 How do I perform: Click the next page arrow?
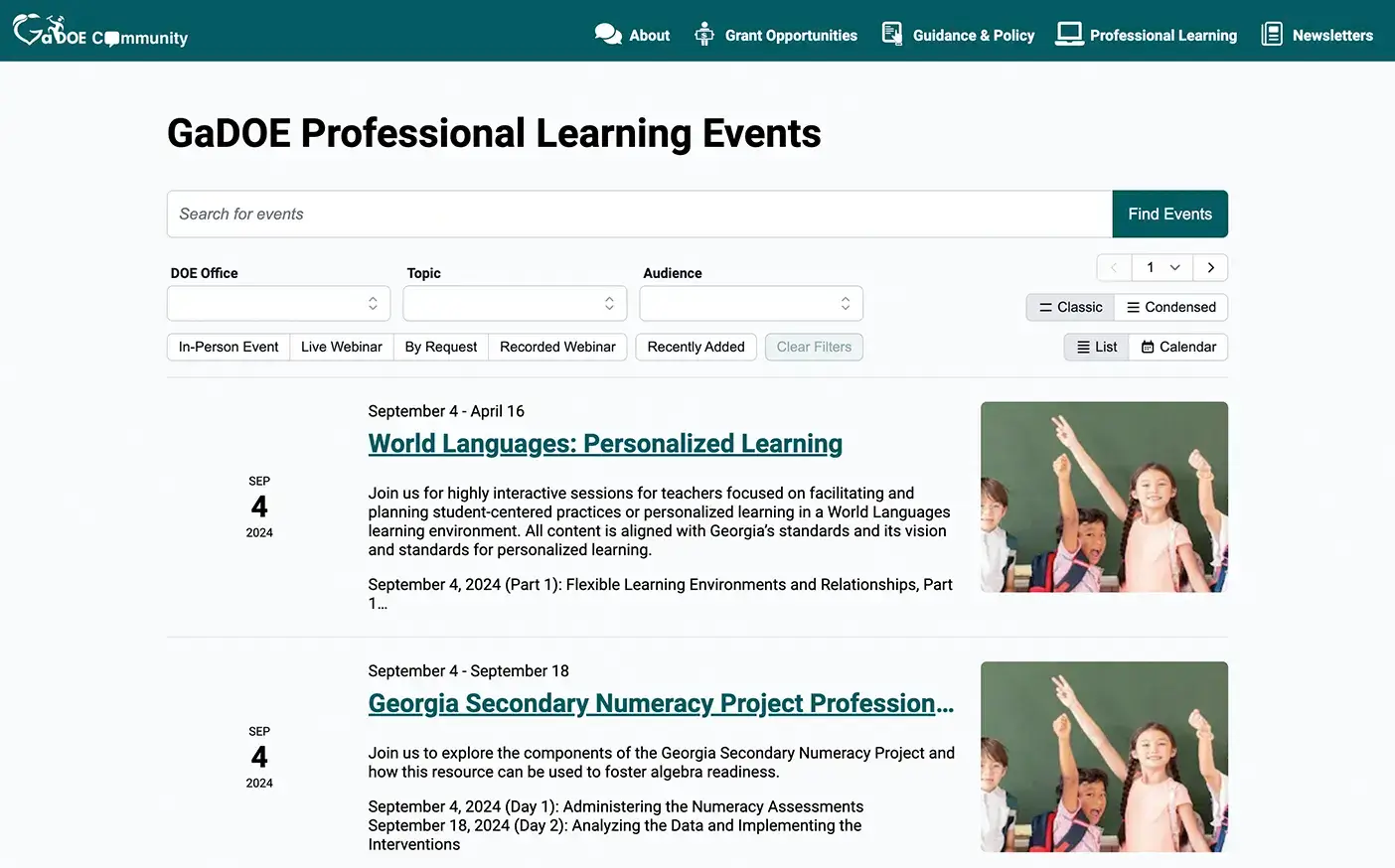1210,267
